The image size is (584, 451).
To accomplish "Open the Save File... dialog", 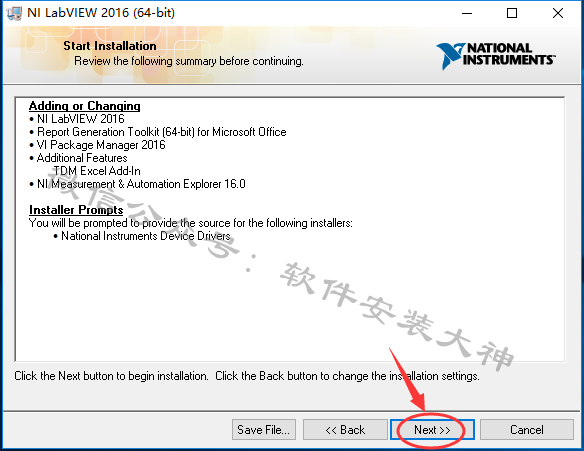I will coord(264,430).
